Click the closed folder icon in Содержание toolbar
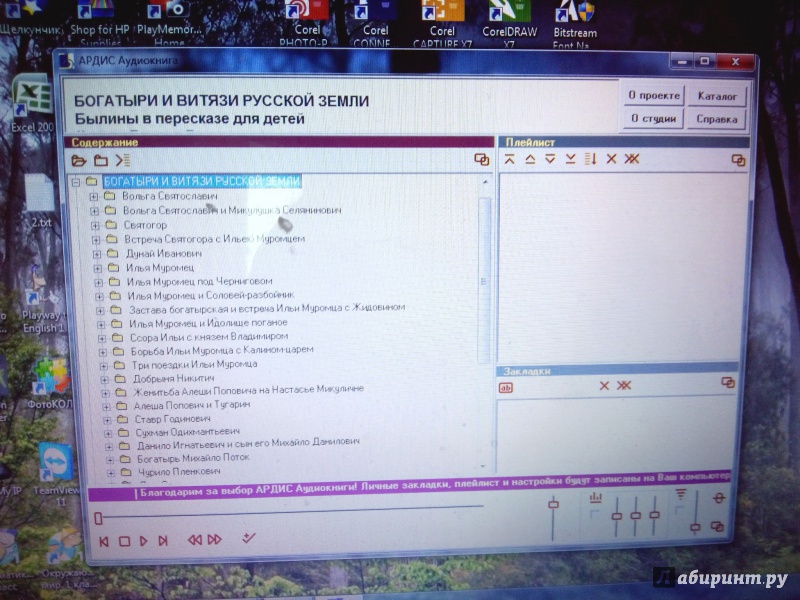Image resolution: width=800 pixels, height=600 pixels. coord(101,161)
